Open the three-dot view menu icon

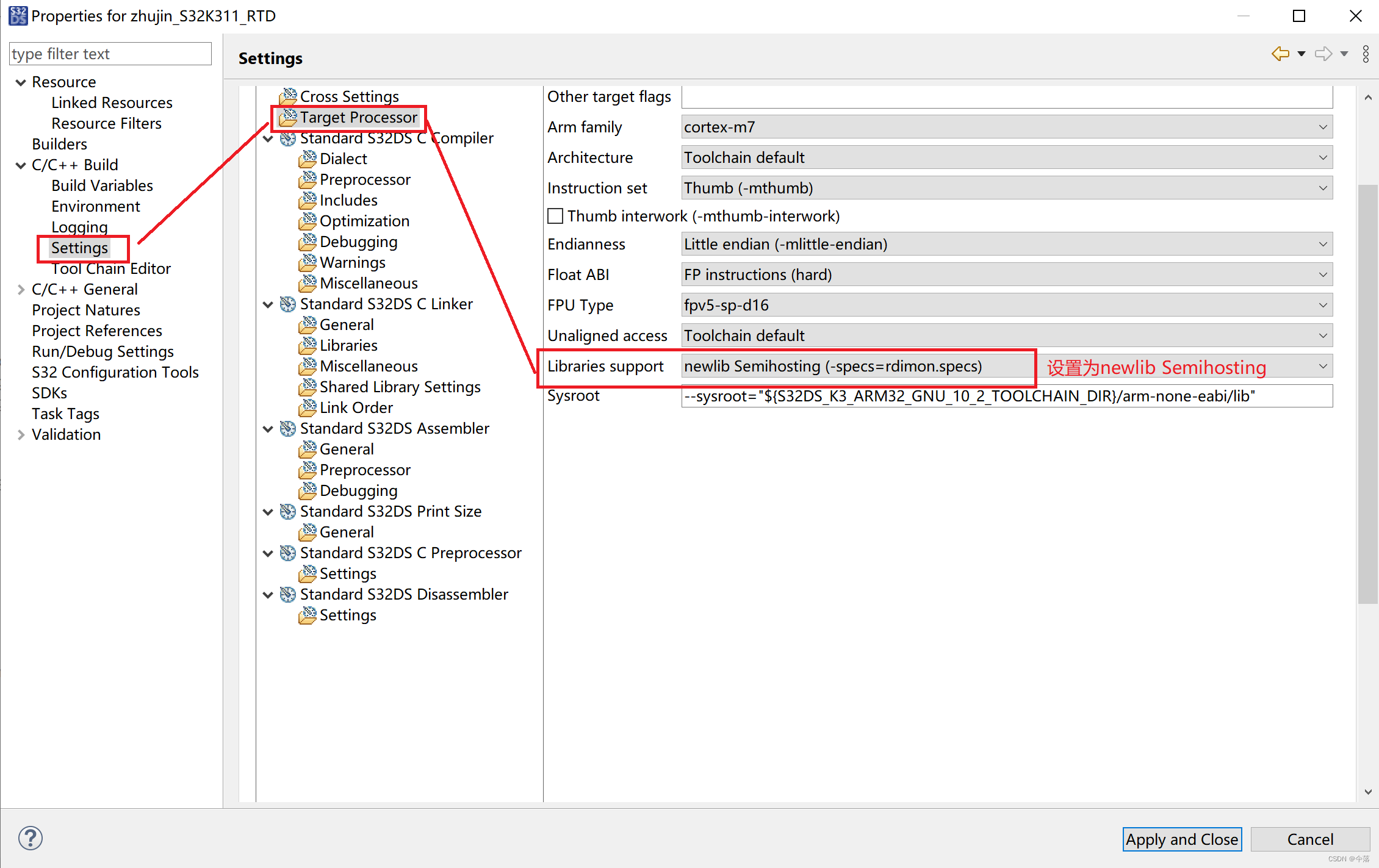click(1366, 54)
